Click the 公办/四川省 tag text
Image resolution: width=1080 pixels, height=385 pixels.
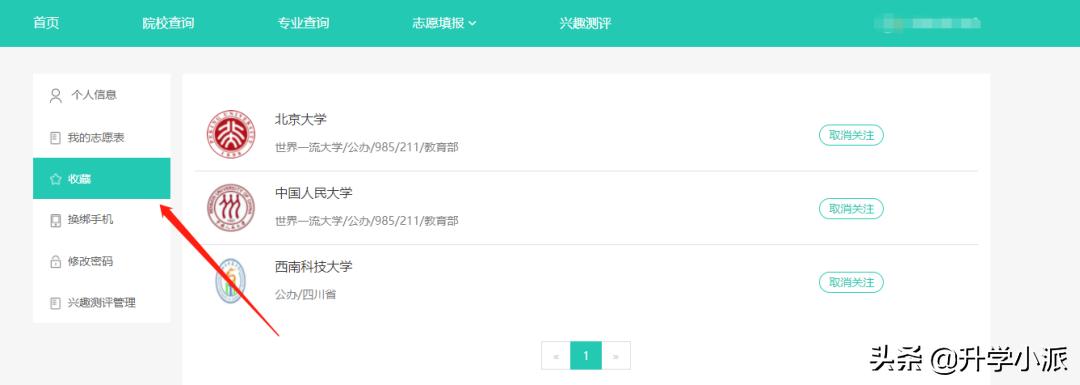coord(306,295)
